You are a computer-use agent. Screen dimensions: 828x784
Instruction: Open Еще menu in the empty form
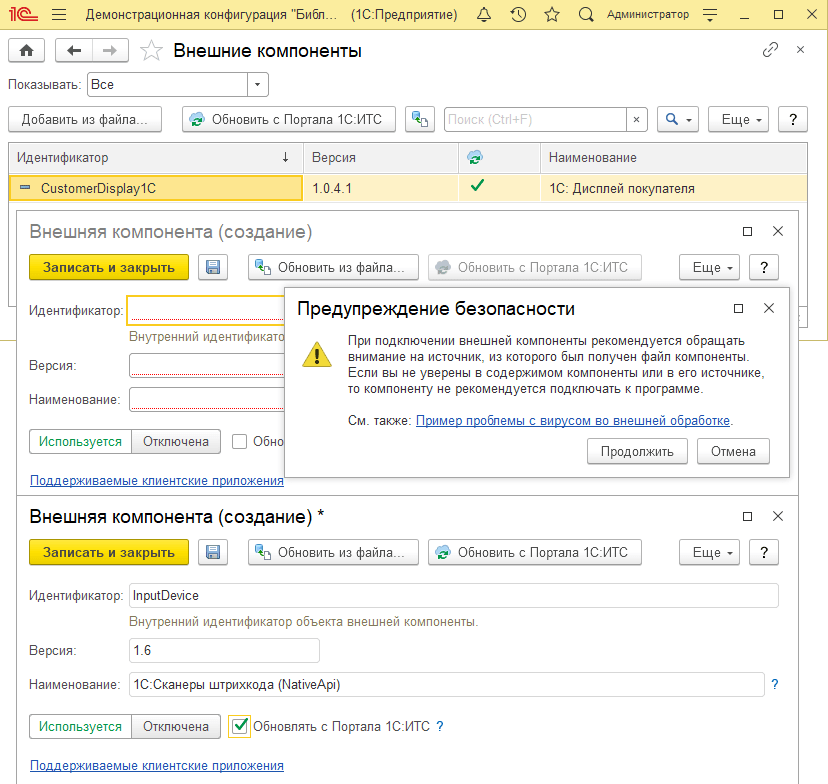pyautogui.click(x=709, y=267)
